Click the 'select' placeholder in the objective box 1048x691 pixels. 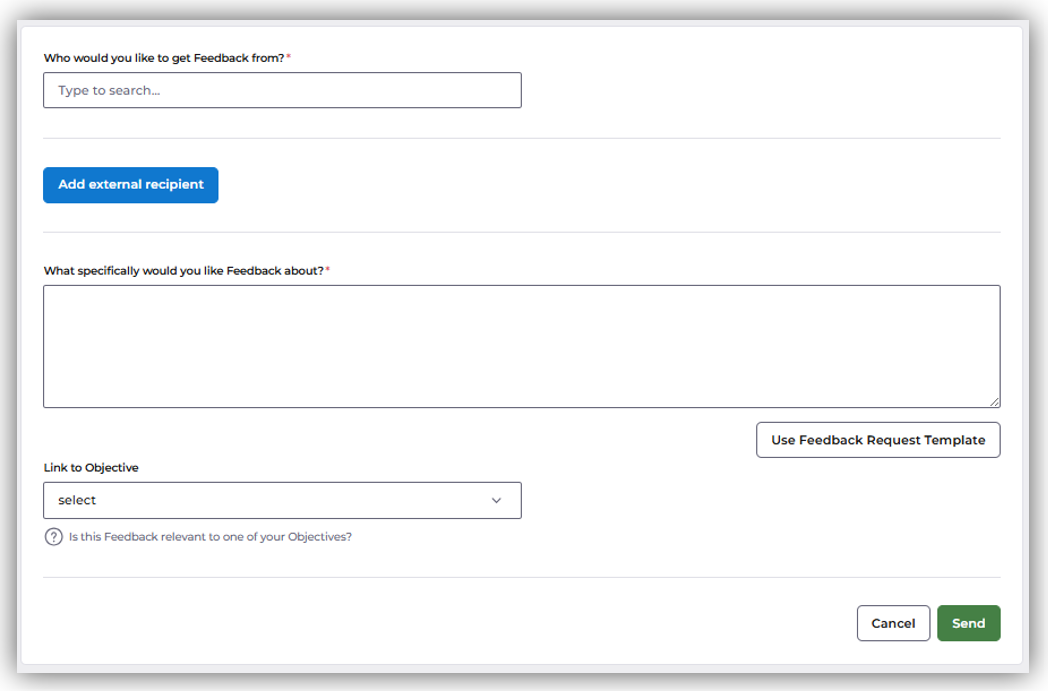pyautogui.click(x=77, y=500)
